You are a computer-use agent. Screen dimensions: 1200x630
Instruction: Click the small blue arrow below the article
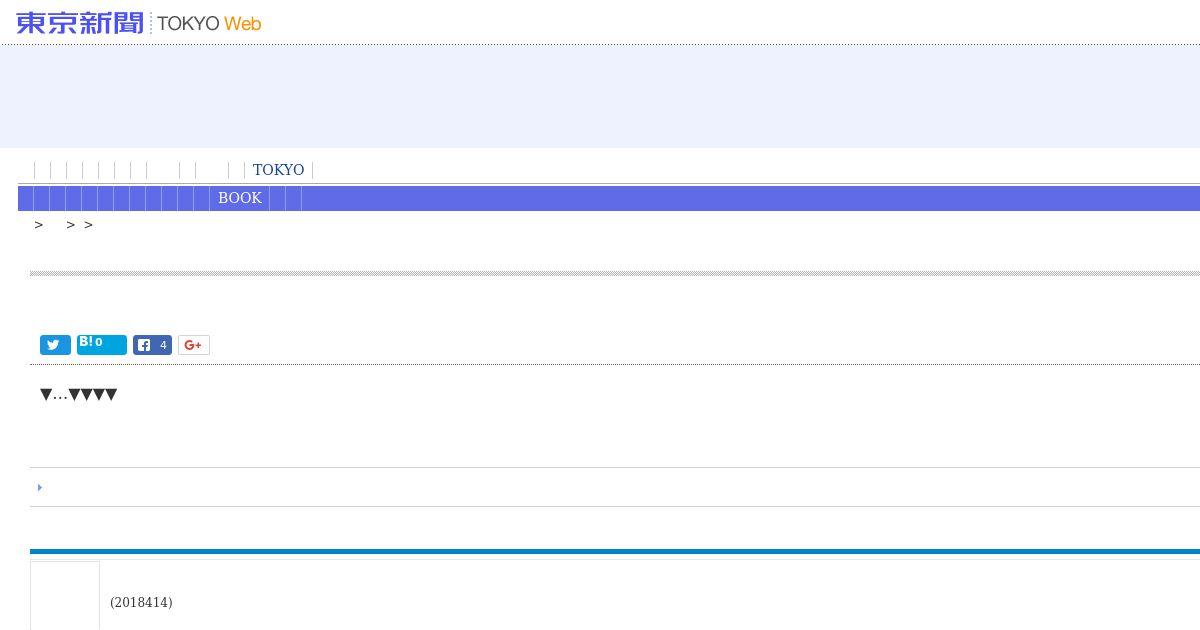pos(40,487)
